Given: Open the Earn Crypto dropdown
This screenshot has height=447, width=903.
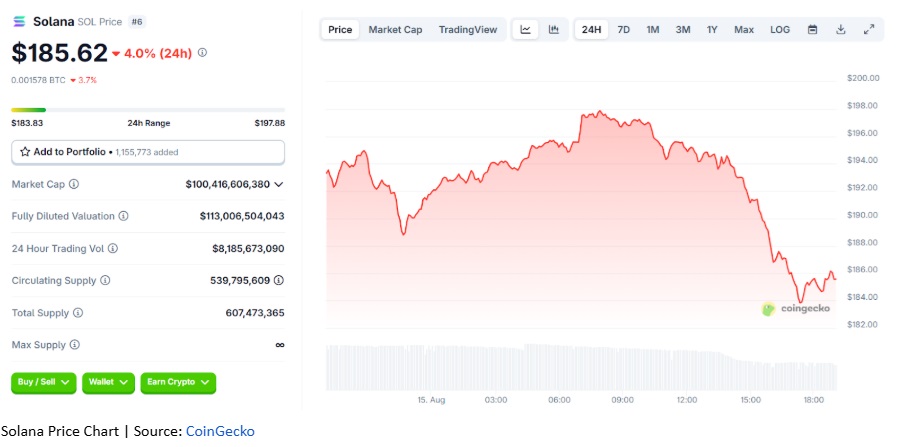Looking at the screenshot, I should pyautogui.click(x=178, y=382).
